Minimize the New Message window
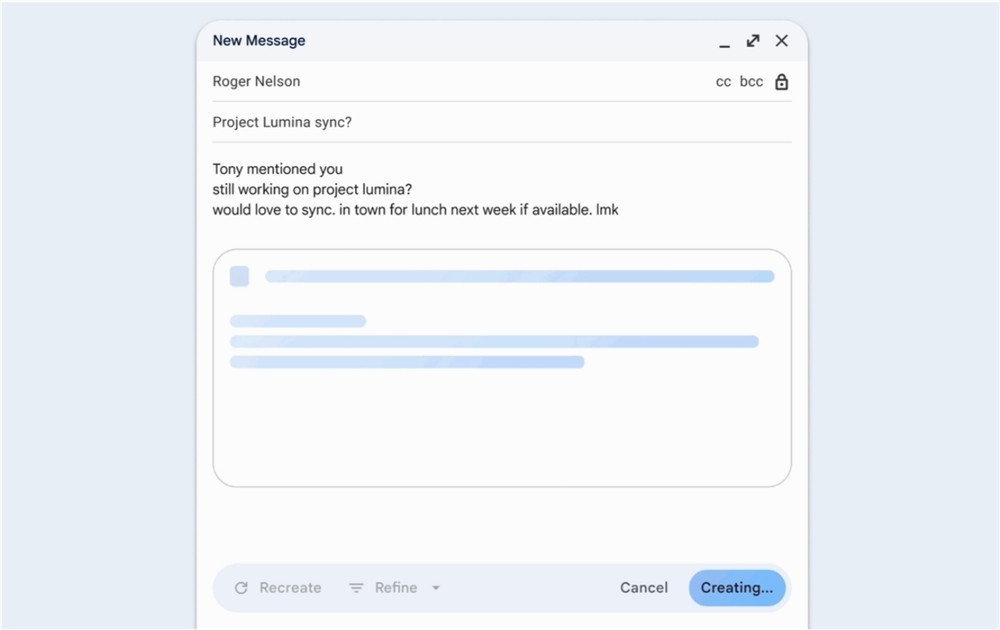 (724, 42)
